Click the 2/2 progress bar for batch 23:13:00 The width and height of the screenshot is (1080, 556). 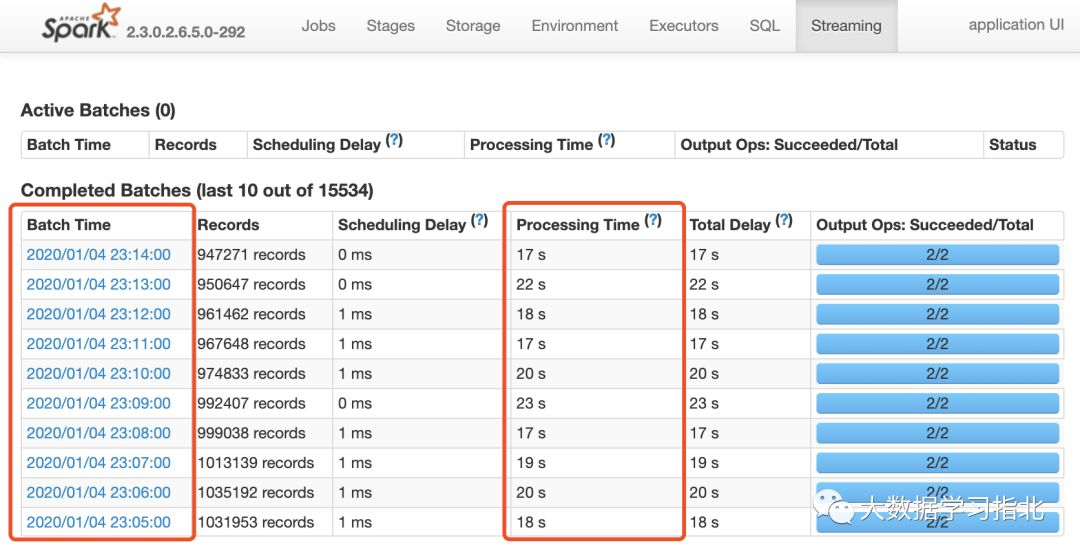coord(937,285)
